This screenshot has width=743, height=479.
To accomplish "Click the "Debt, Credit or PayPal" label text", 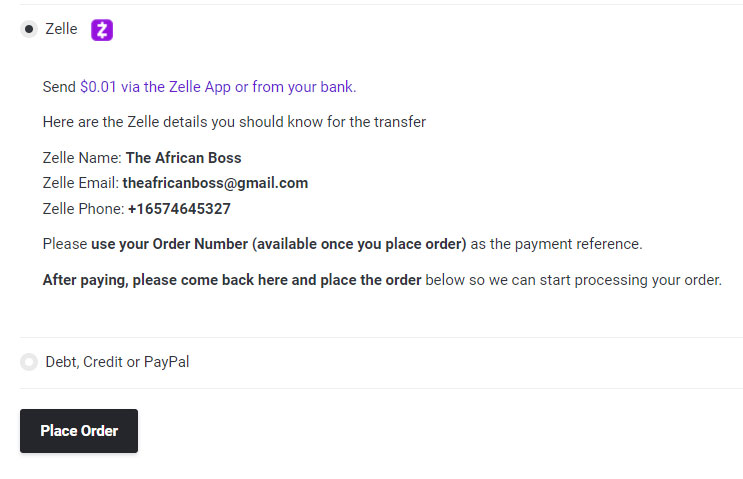I will tap(117, 362).
